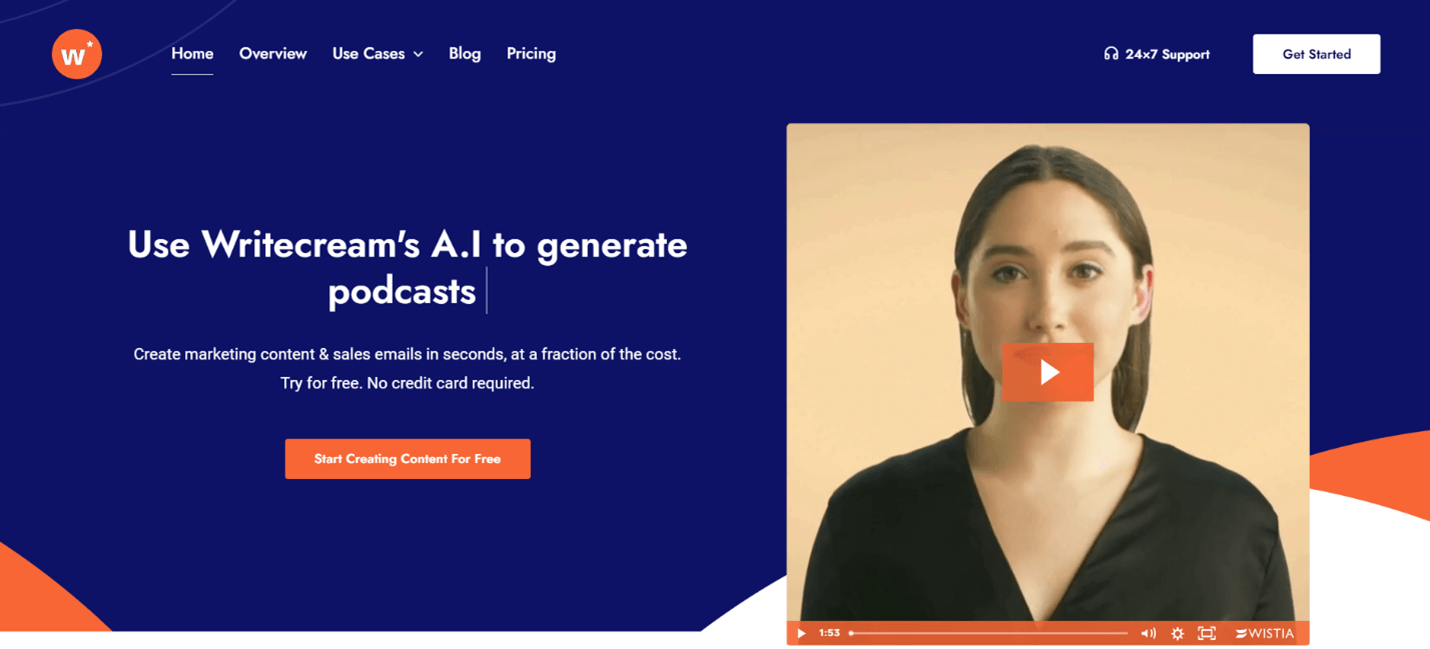Click the Wistia logo in the player
Screen dimensions: 1430x649
coord(1264,633)
